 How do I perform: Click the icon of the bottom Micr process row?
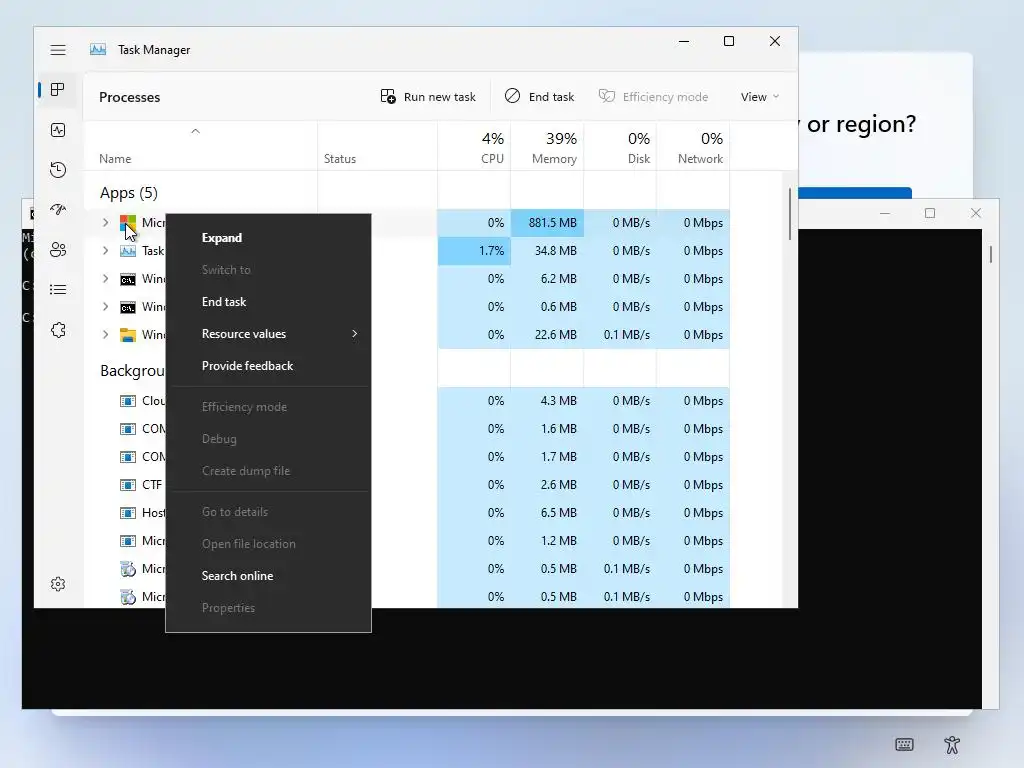[x=128, y=597]
